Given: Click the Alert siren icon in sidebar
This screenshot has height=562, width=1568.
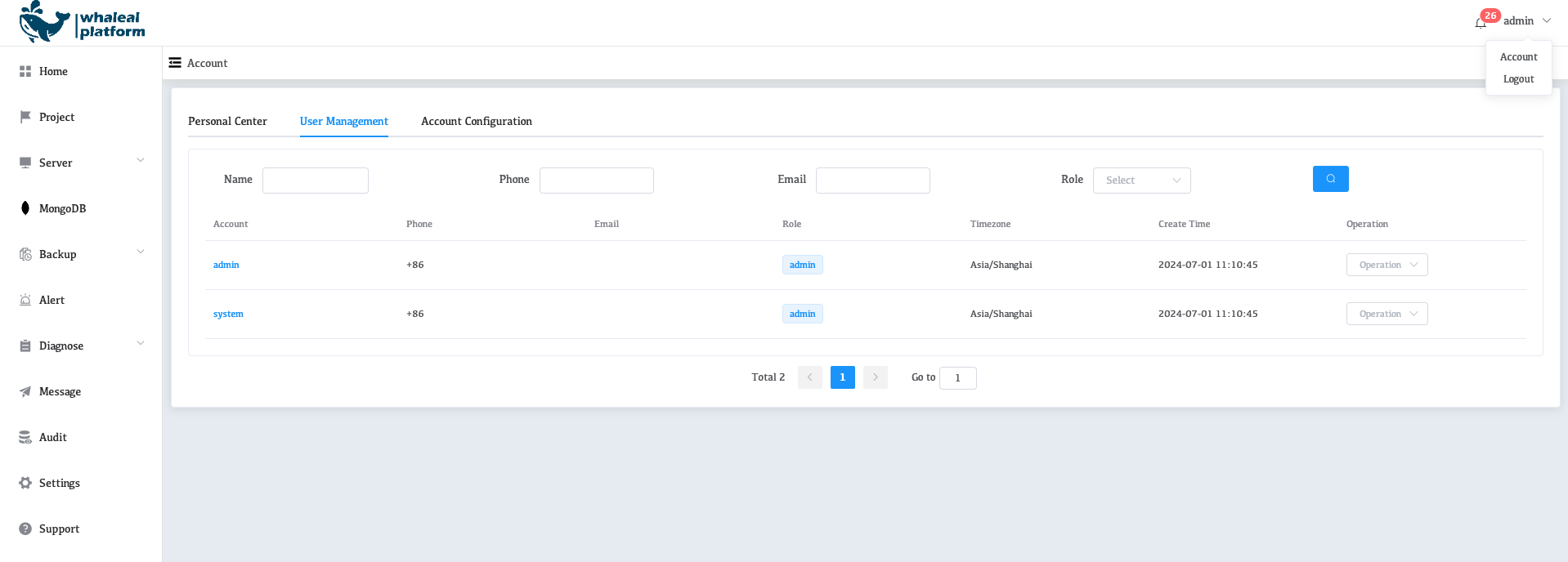Looking at the screenshot, I should point(25,300).
